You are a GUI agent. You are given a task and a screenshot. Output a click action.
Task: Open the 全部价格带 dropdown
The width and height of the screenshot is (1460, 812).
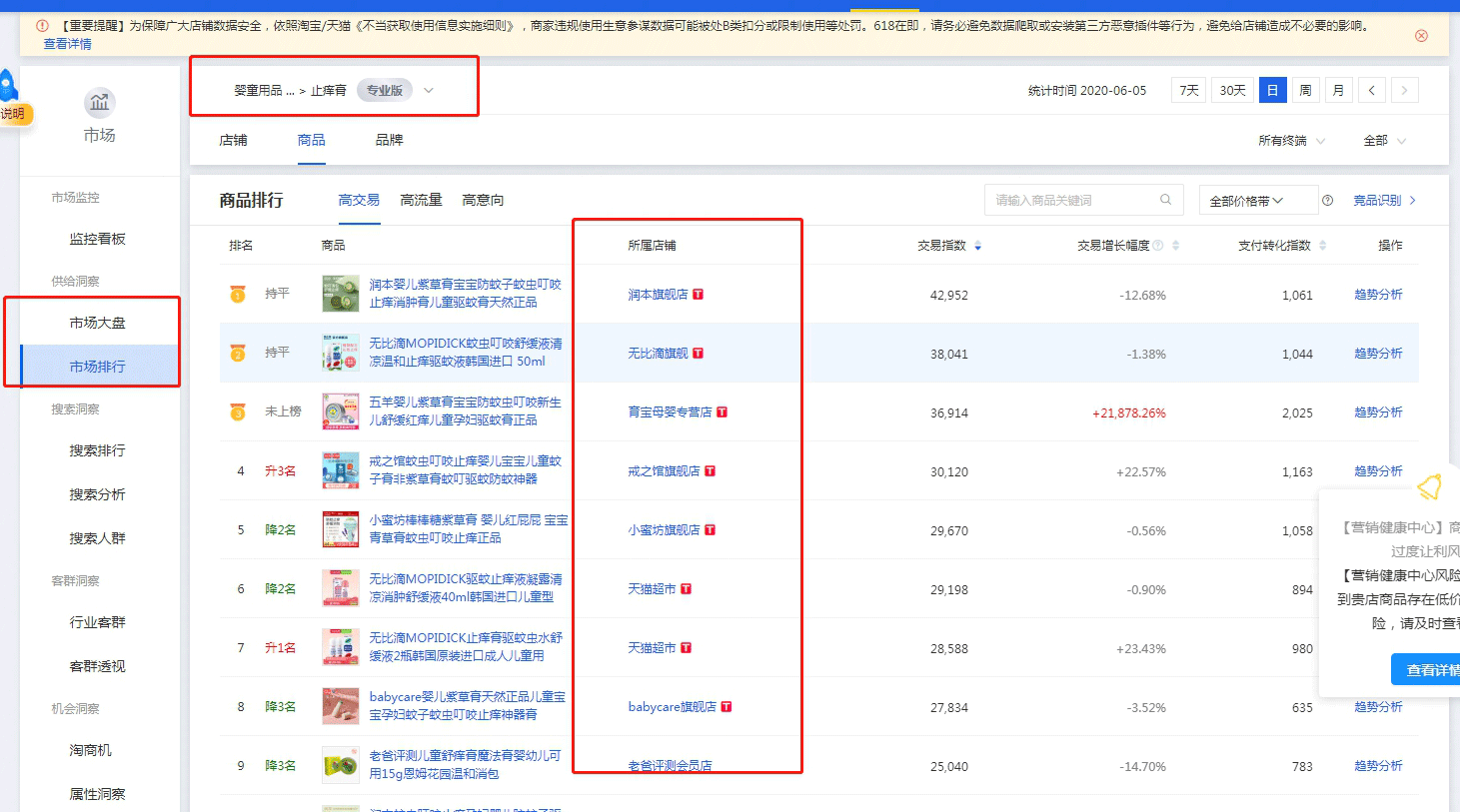(1246, 201)
